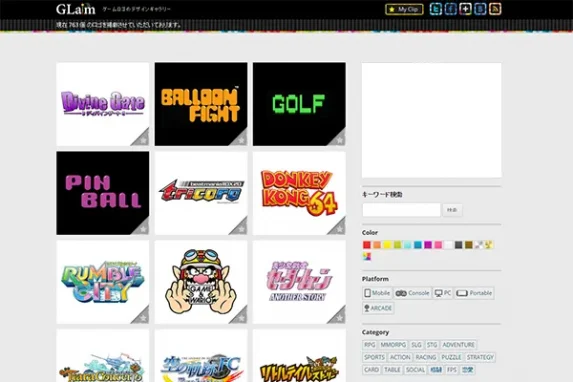The image size is (573, 382).
Task: Filter logos by white color swatch
Action: click(x=448, y=245)
